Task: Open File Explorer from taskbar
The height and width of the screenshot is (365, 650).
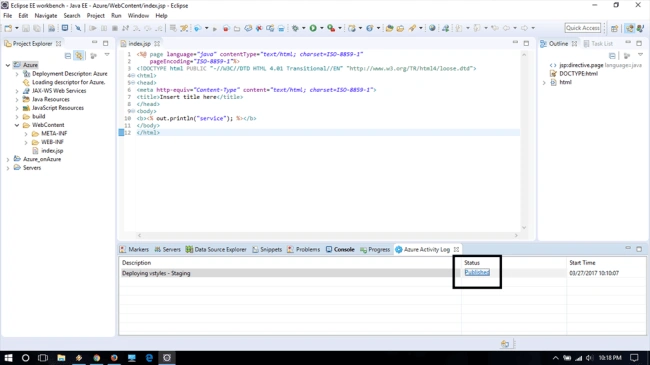Action: click(x=61, y=358)
